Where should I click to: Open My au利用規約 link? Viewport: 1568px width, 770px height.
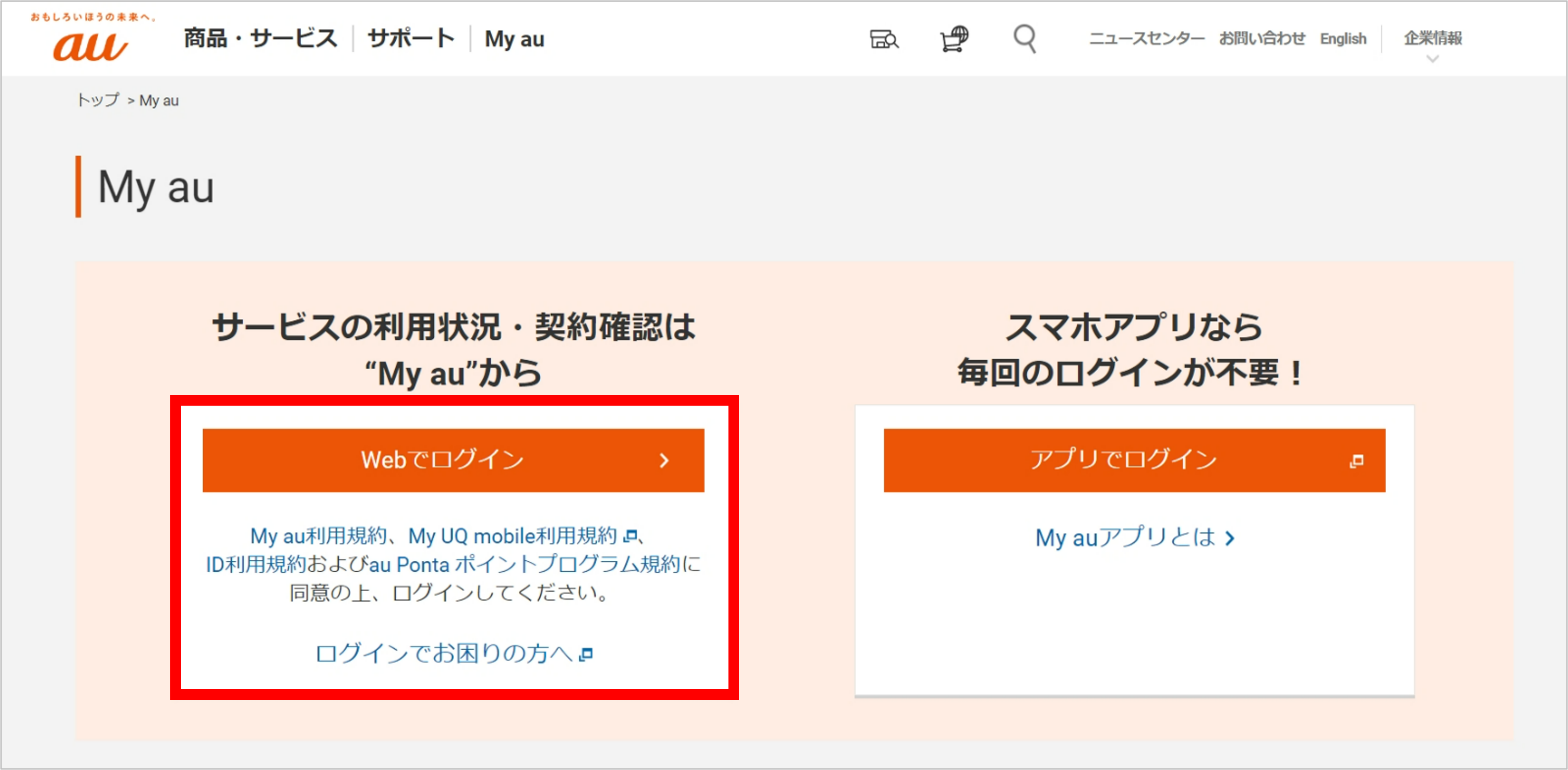319,536
